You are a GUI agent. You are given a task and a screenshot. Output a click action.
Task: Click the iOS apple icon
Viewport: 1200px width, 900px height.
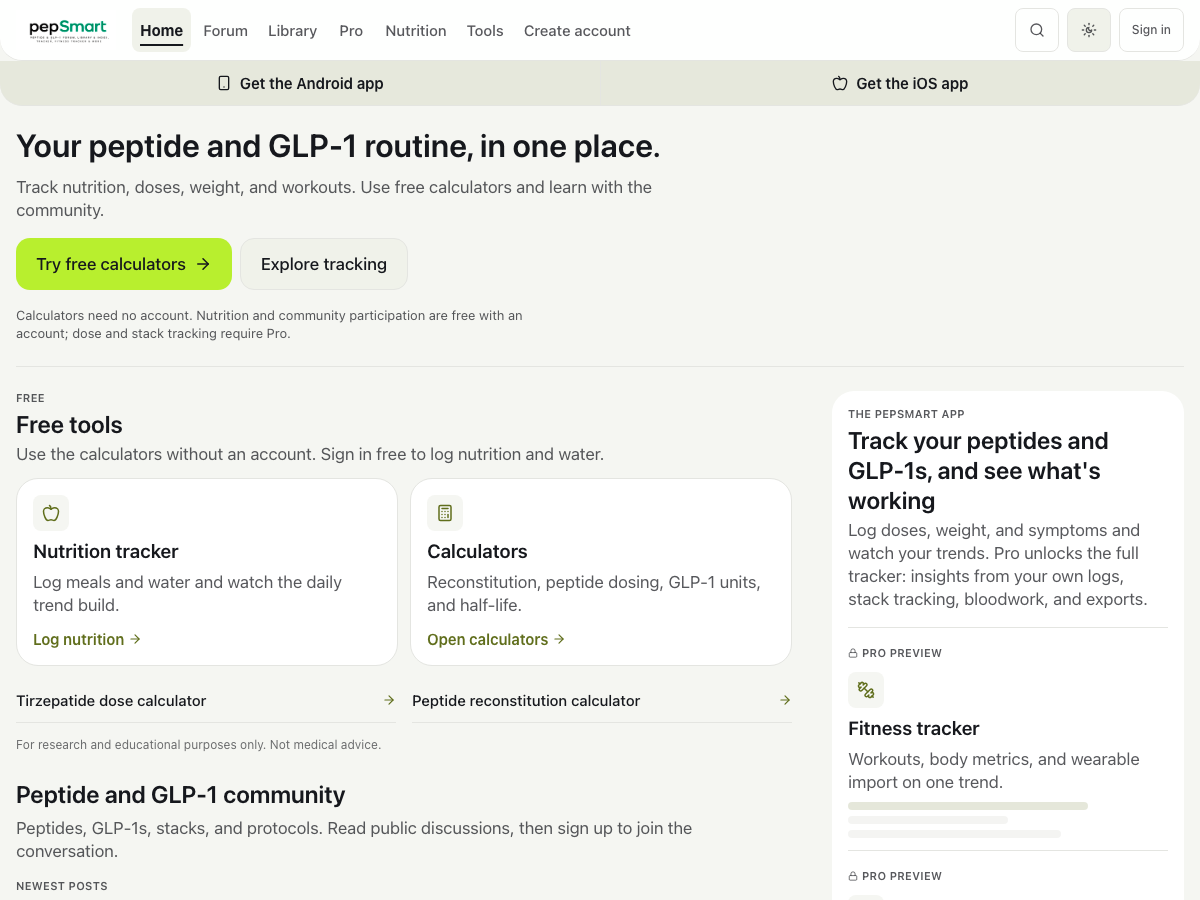tap(840, 84)
